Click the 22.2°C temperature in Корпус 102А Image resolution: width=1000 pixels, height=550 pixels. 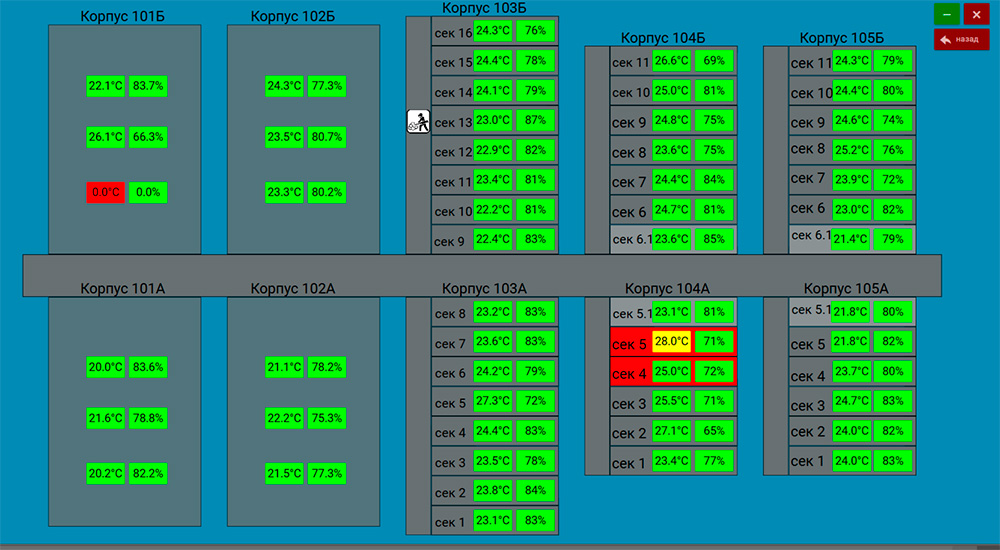pos(284,417)
